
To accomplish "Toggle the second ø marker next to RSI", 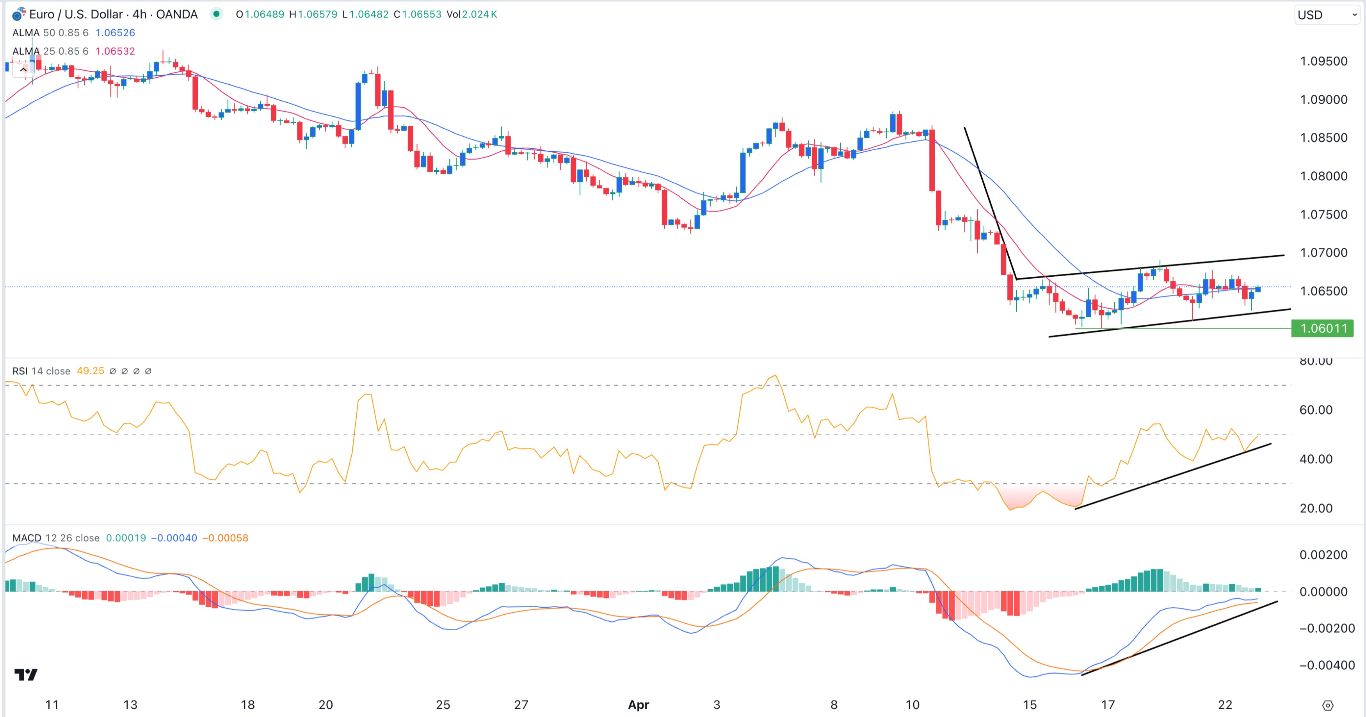I will [125, 370].
